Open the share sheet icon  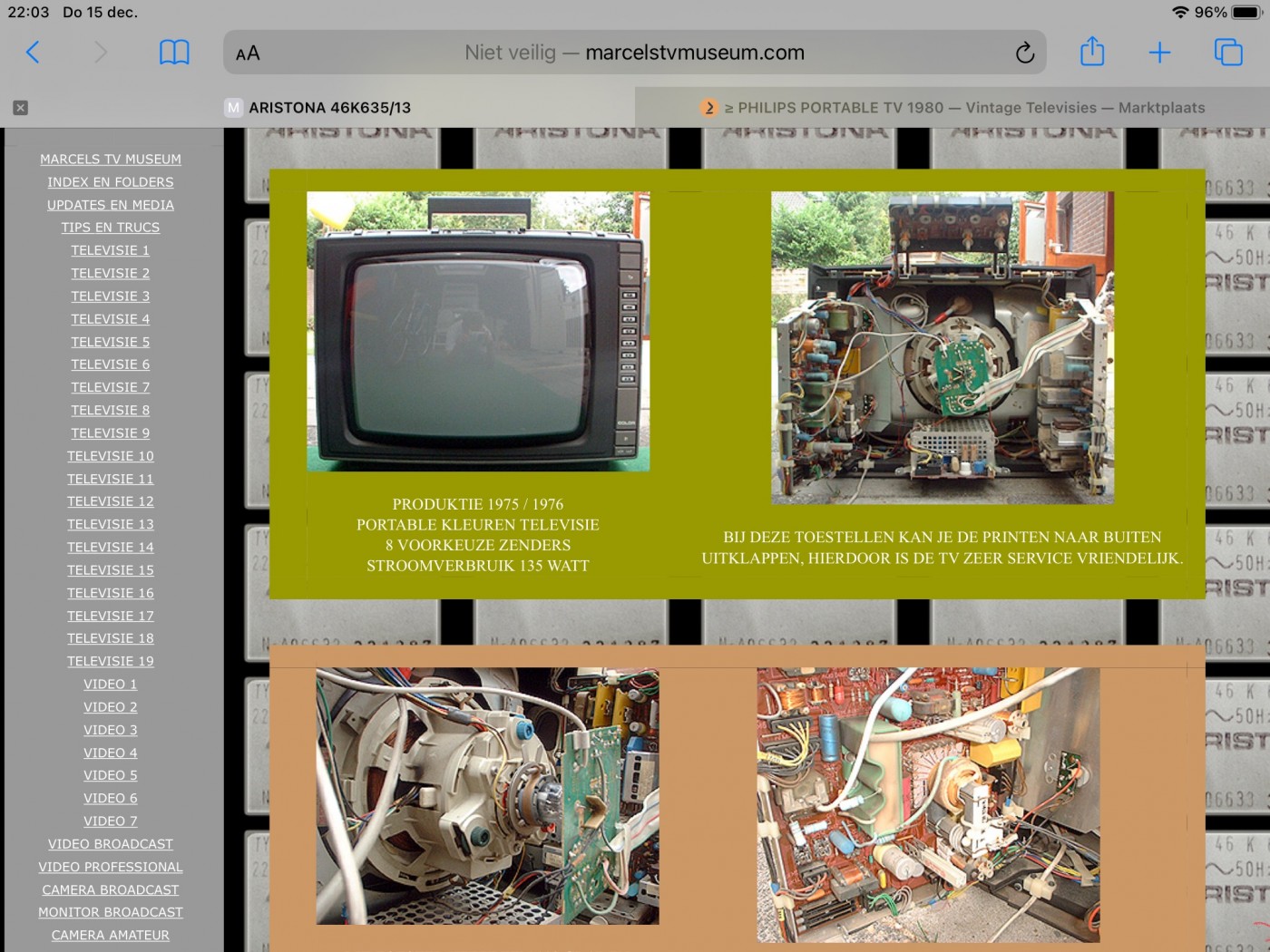pos(1092,52)
